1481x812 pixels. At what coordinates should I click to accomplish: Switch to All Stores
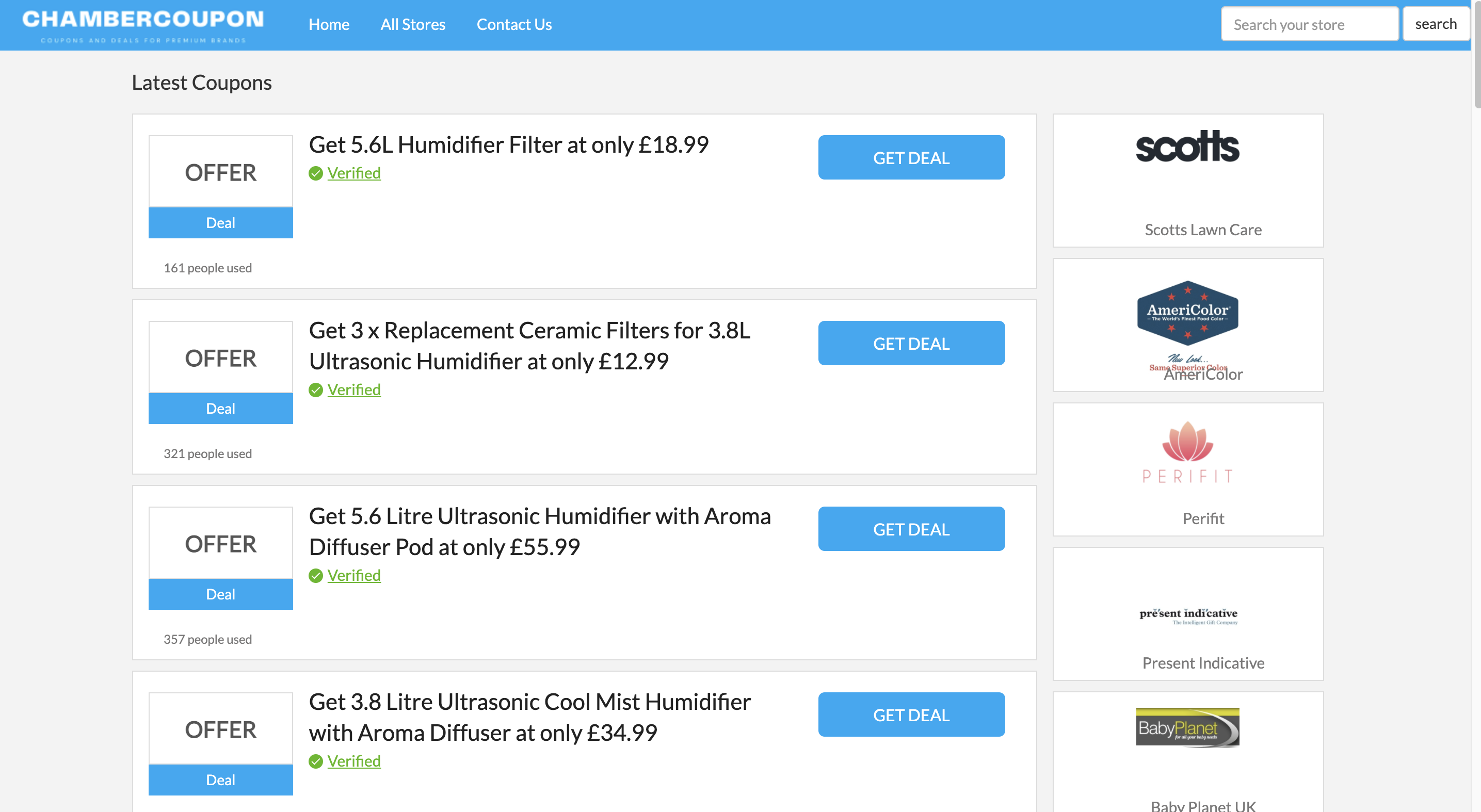tap(413, 24)
